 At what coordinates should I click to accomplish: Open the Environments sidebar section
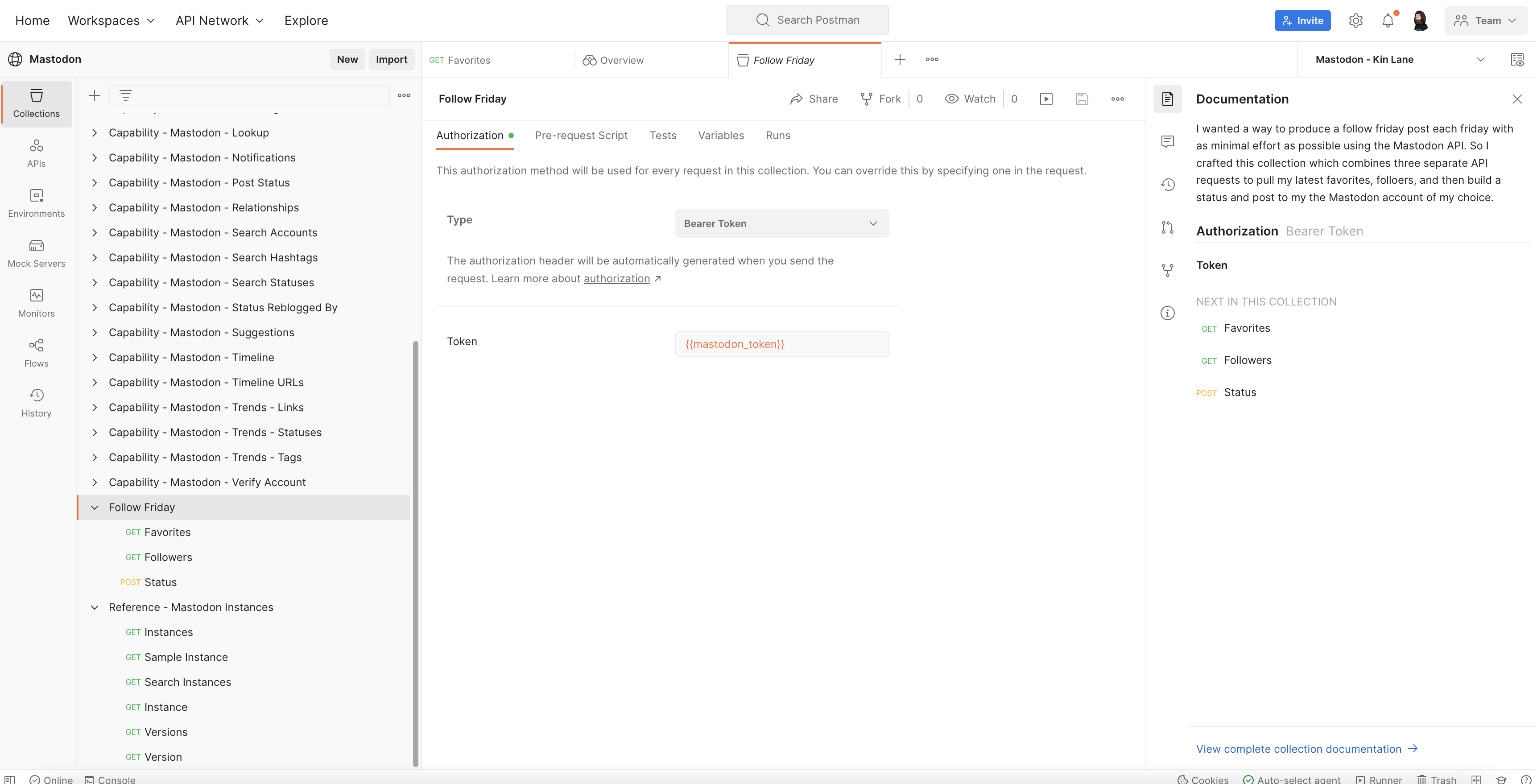point(37,203)
